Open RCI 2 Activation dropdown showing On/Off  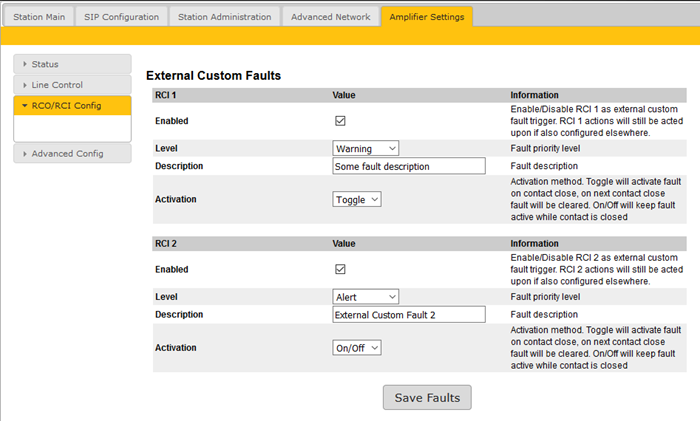coord(357,347)
